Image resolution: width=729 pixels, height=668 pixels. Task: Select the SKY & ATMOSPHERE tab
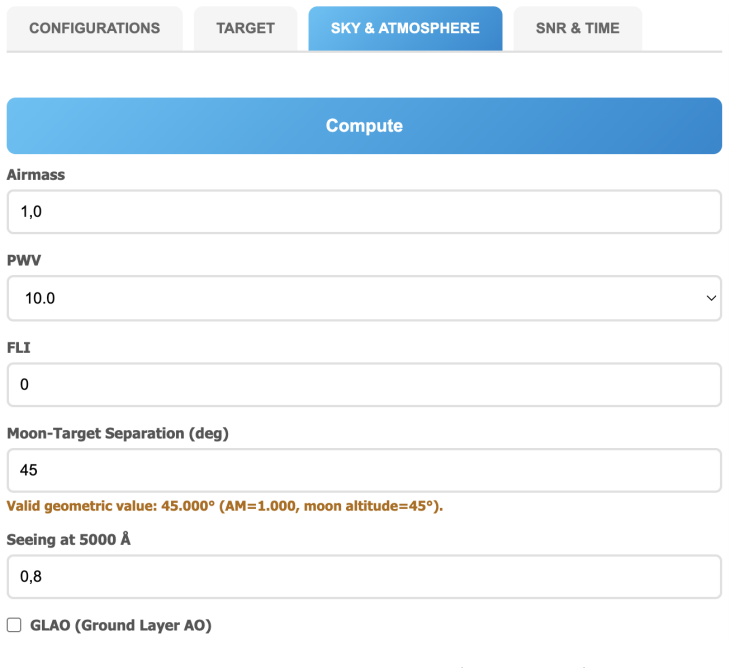pos(405,28)
